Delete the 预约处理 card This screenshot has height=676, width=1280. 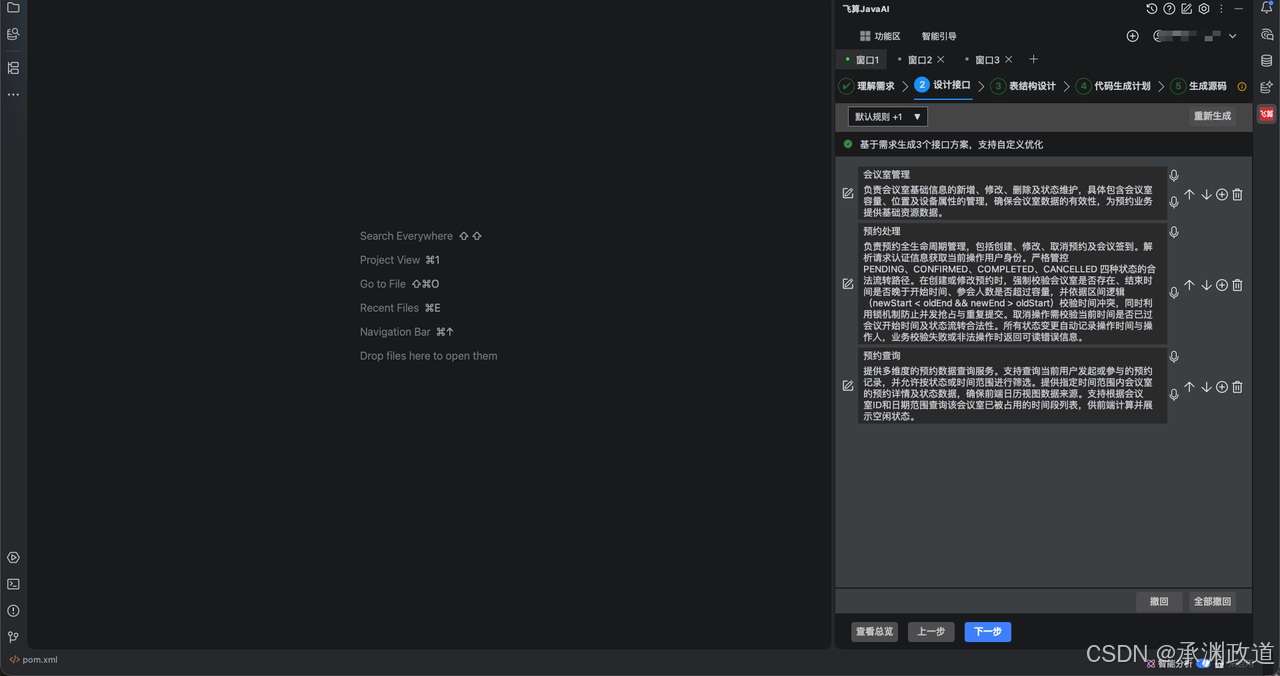pos(1238,285)
